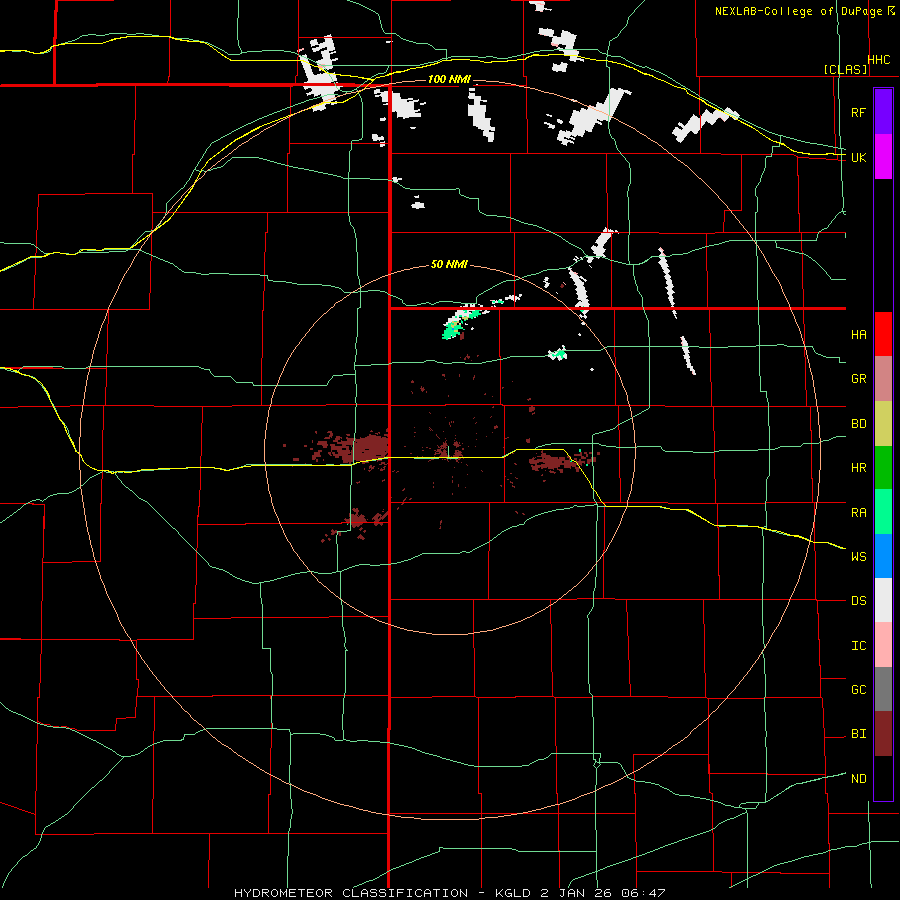Click the BI legend label

coord(858,734)
